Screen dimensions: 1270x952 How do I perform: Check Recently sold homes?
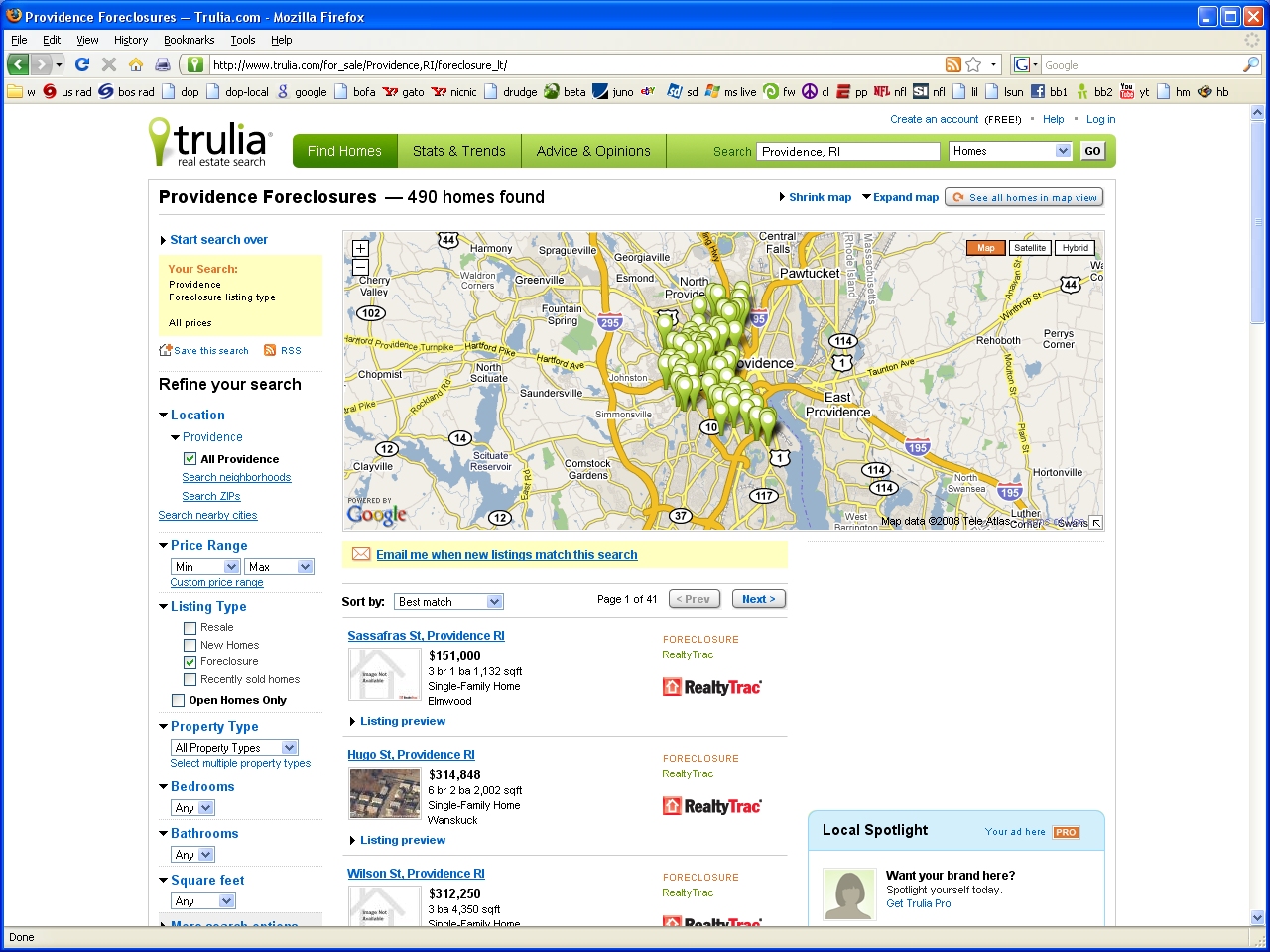[190, 679]
